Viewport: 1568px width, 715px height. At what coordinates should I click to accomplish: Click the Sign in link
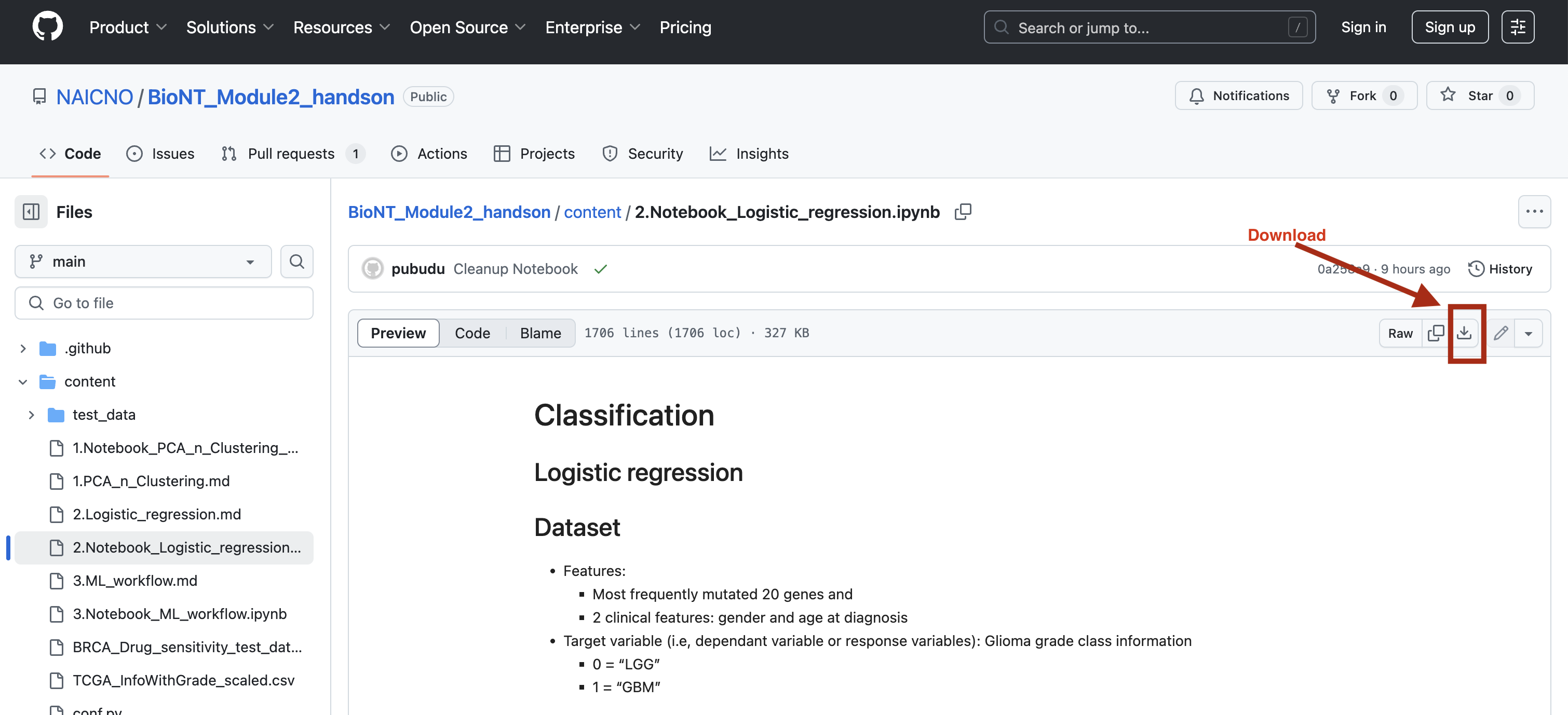1363,27
